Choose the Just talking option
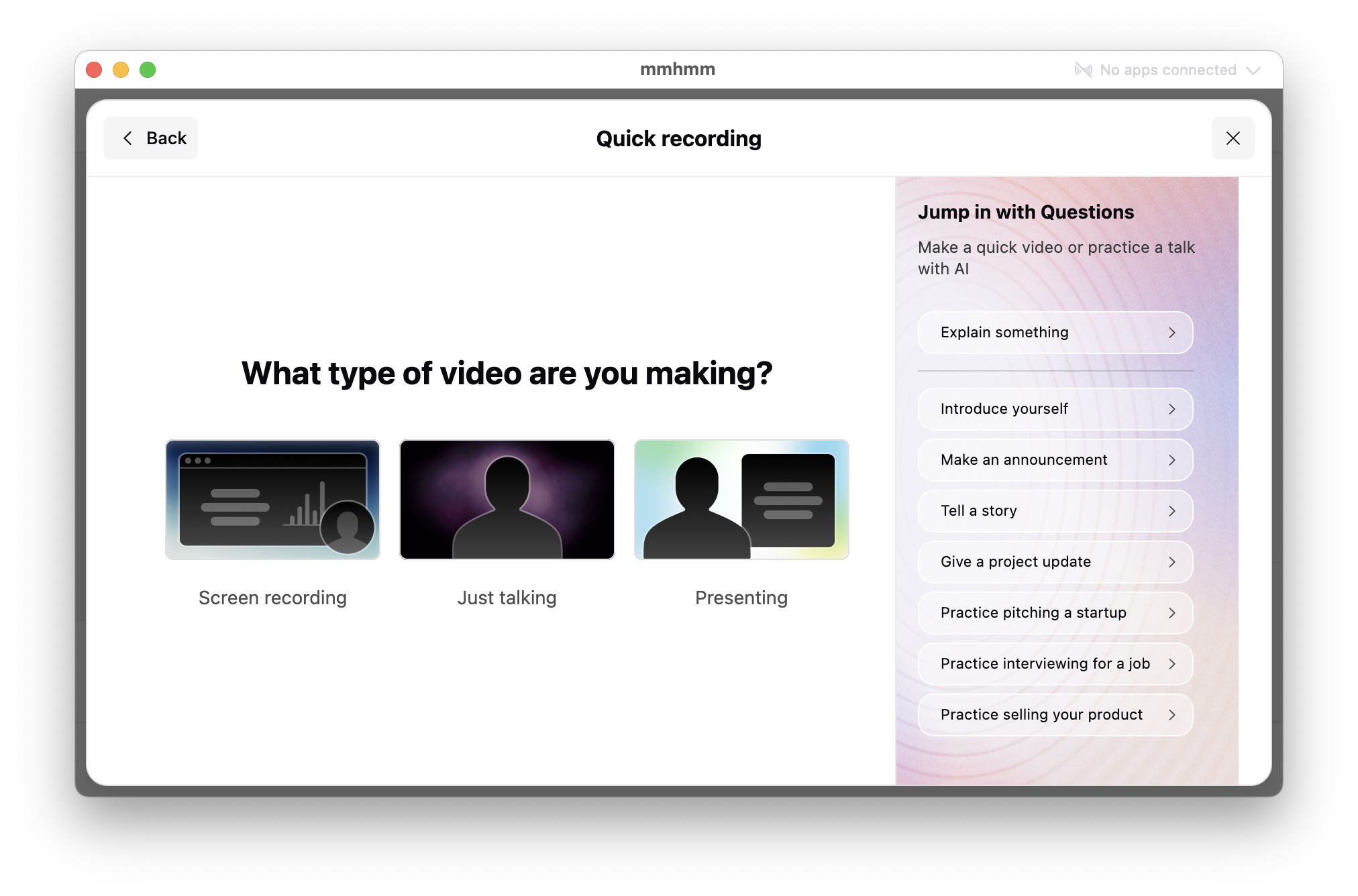This screenshot has height=896, width=1358. [507, 500]
